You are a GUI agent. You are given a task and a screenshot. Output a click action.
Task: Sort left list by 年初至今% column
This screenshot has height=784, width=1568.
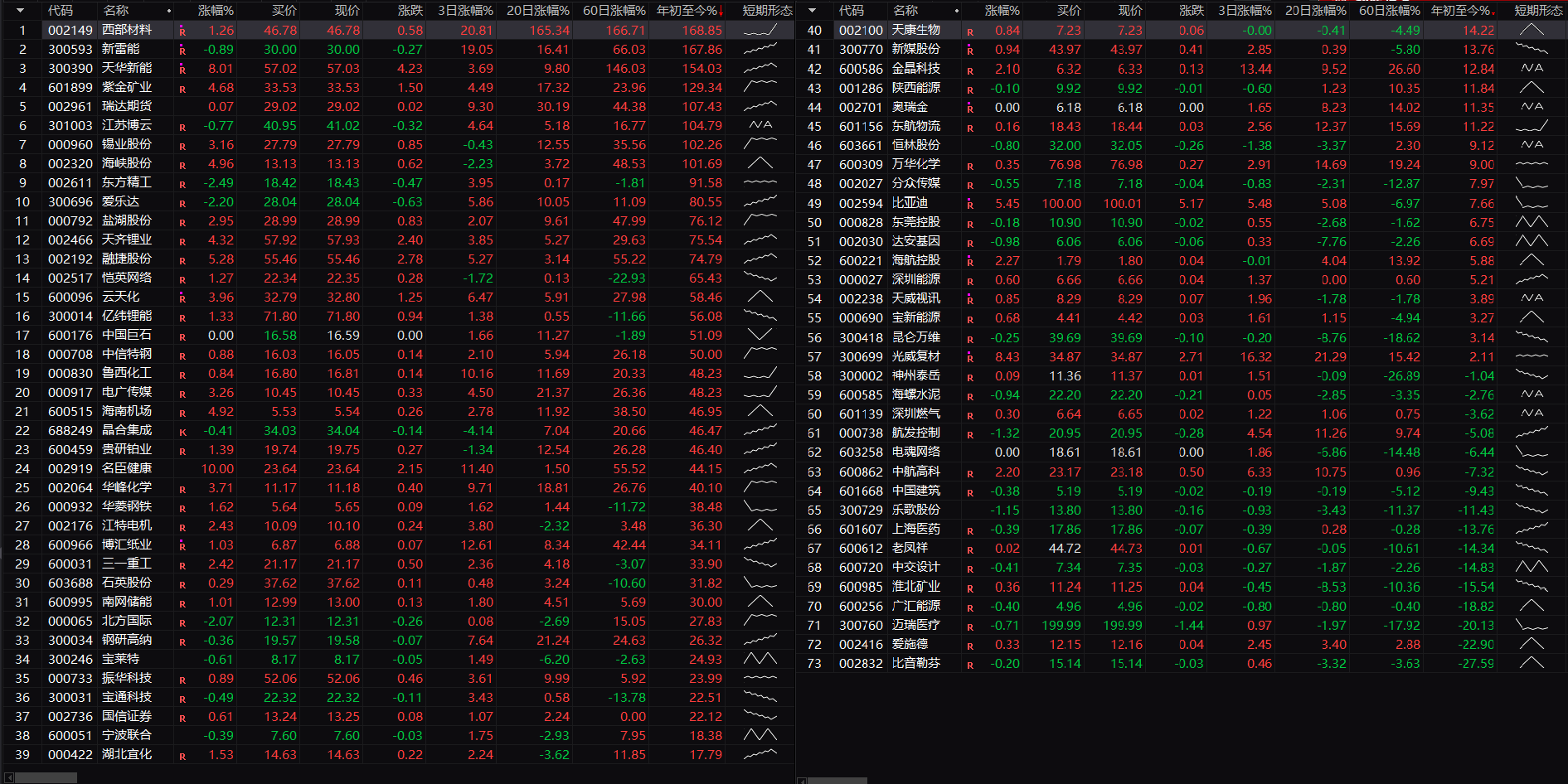coord(689,11)
